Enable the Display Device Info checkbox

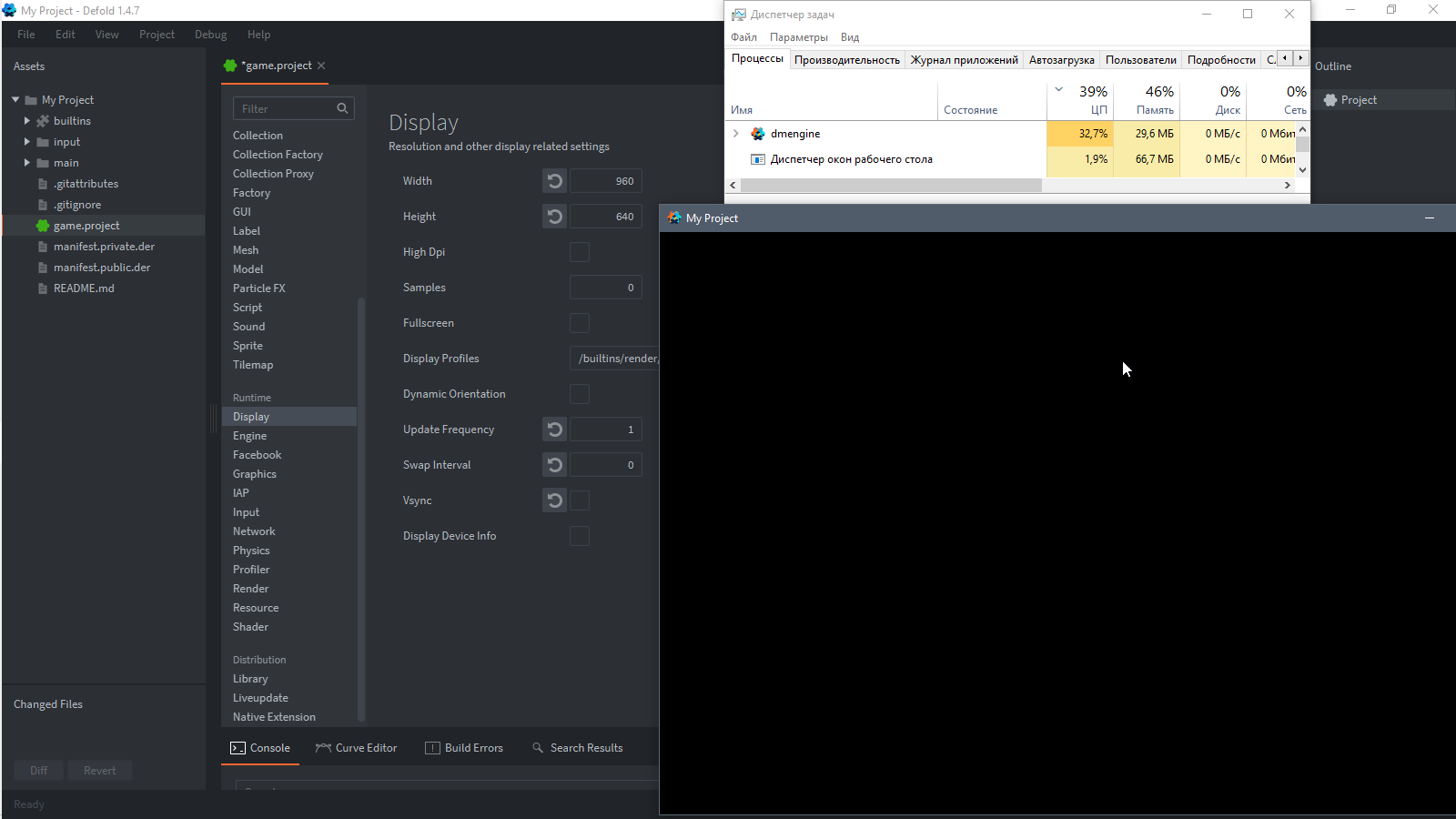tap(580, 536)
